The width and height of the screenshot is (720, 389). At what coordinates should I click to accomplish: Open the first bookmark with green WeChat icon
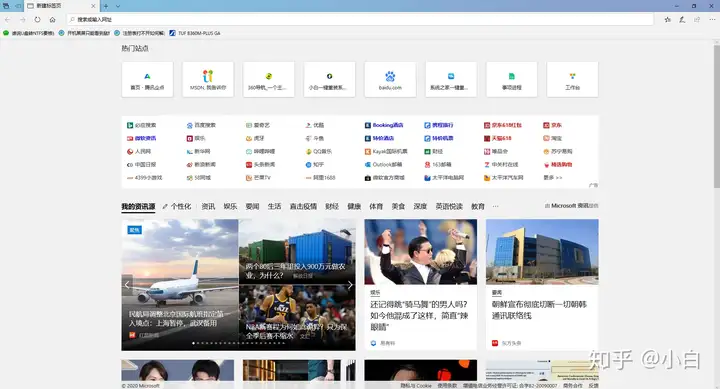[x=28, y=33]
